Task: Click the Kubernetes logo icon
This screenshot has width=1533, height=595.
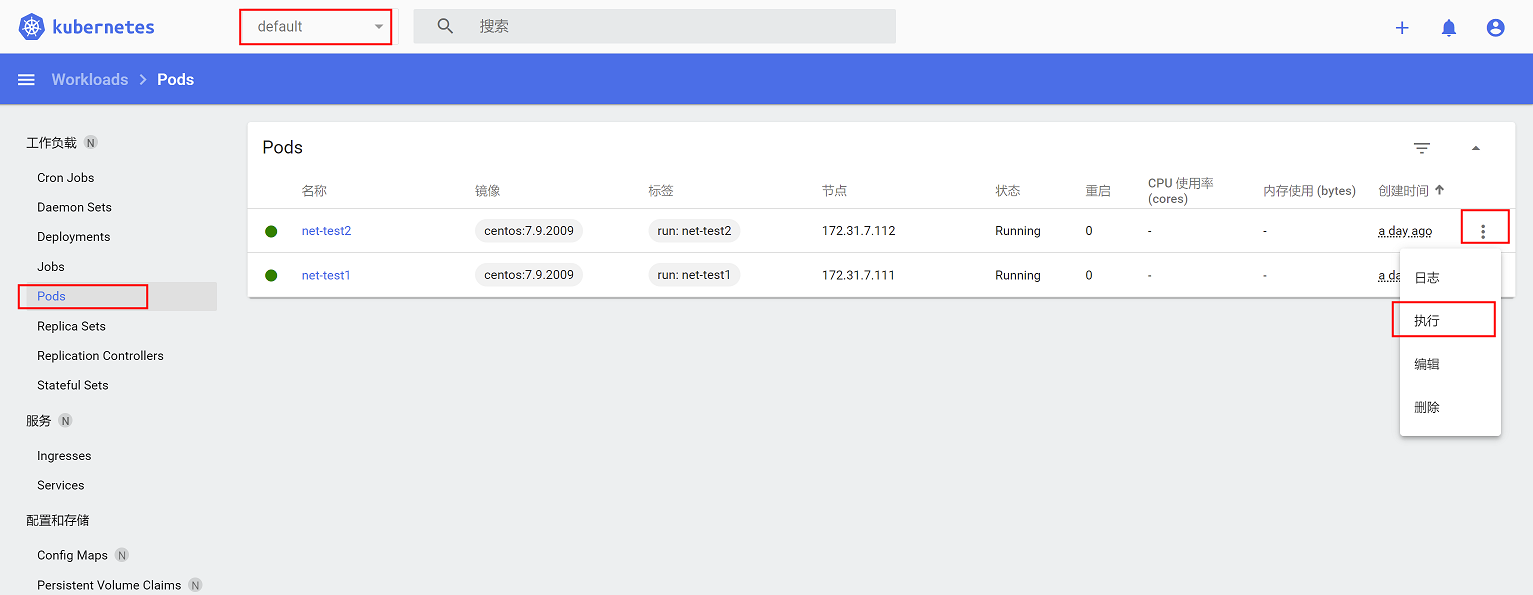Action: click(32, 27)
